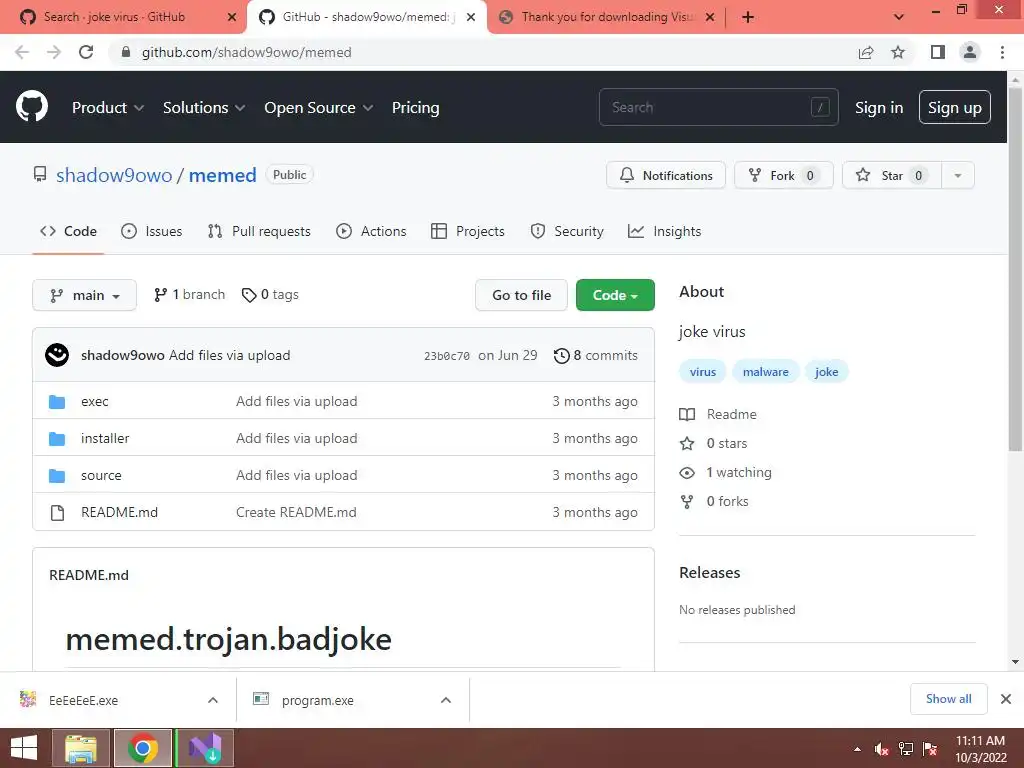Click the Sign up button
The width and height of the screenshot is (1024, 768).
tap(955, 108)
